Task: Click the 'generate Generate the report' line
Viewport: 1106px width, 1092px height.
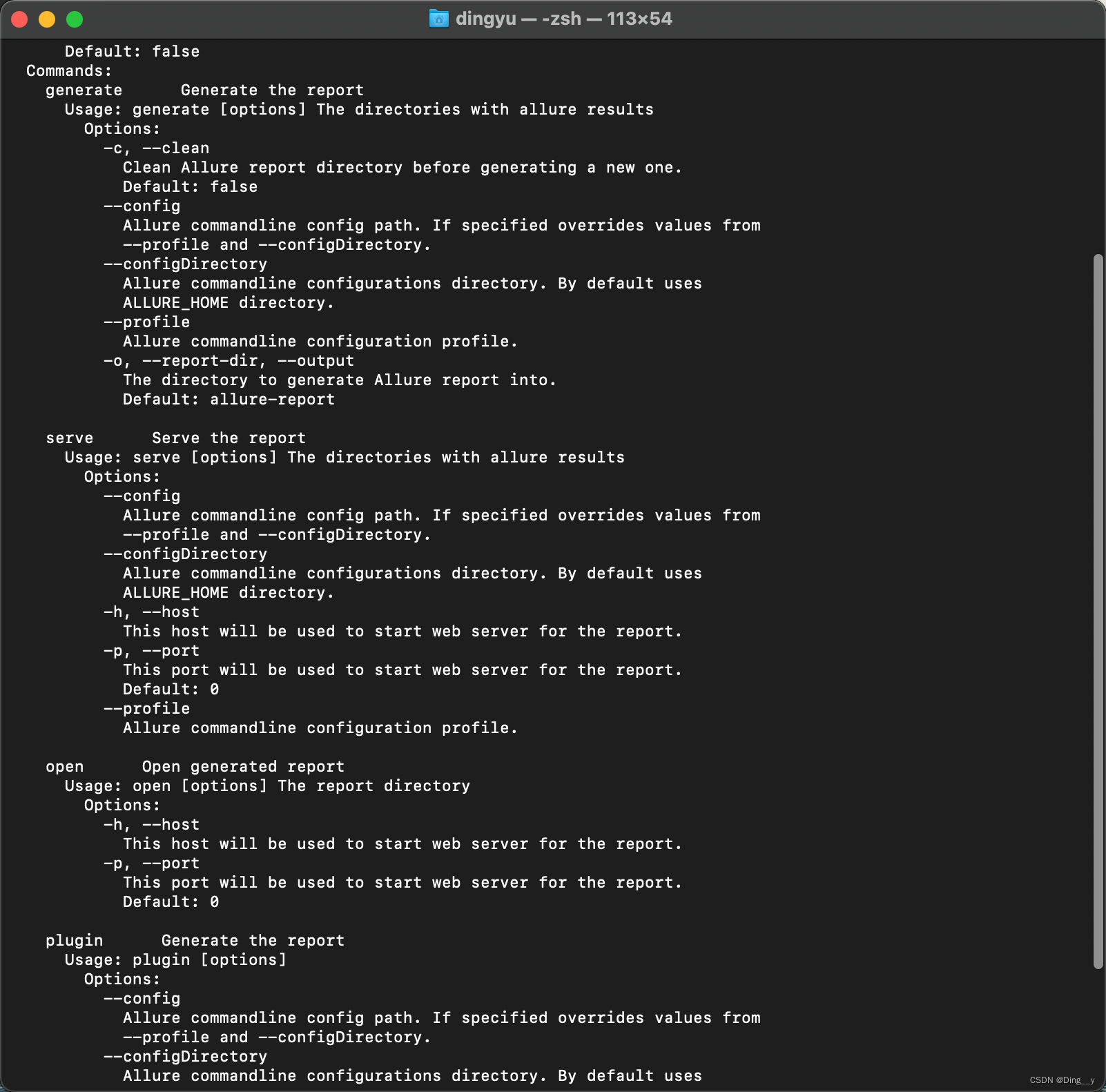Action: (x=204, y=90)
